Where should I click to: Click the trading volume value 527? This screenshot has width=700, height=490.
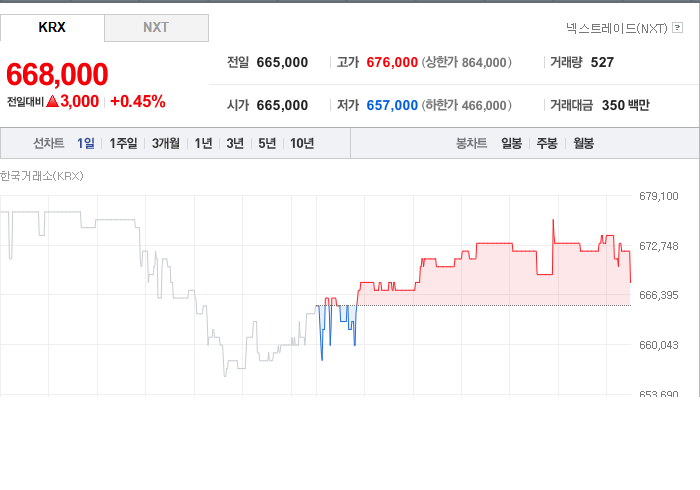602,62
